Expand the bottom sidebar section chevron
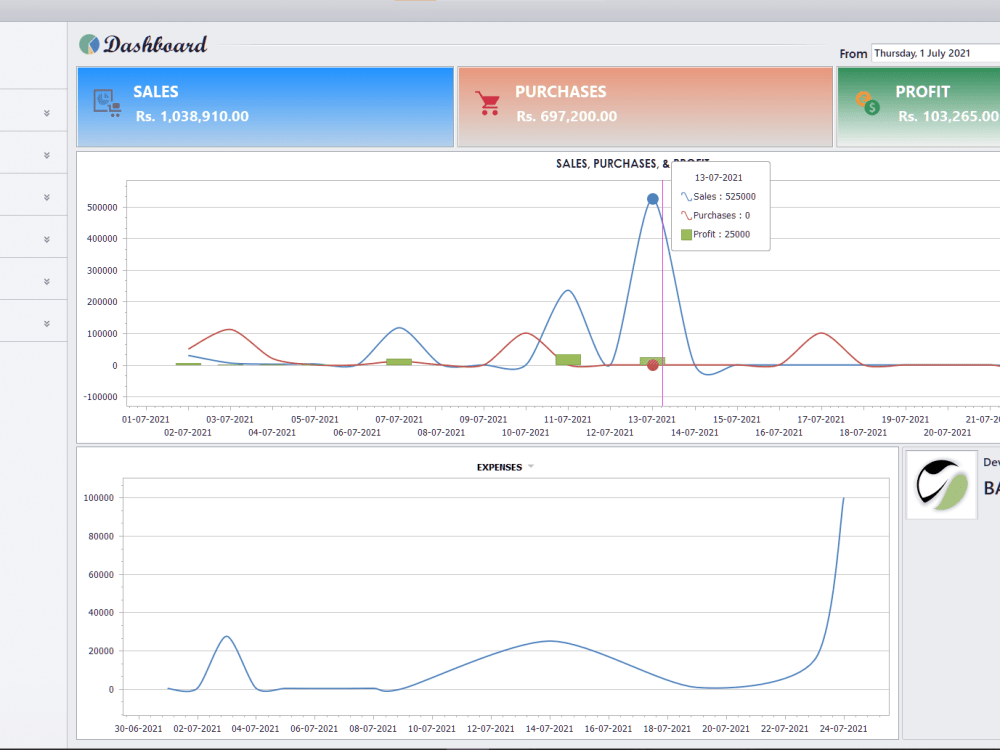 tap(46, 323)
